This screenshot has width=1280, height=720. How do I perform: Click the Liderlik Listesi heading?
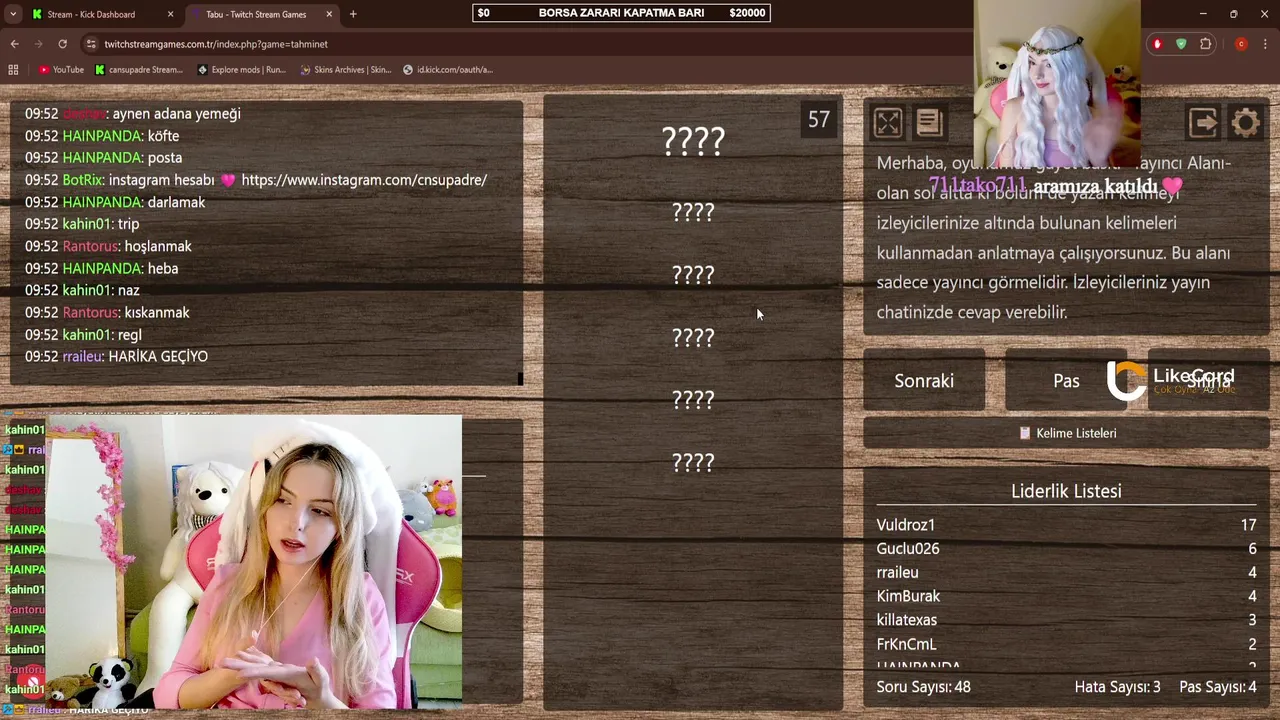click(1066, 491)
